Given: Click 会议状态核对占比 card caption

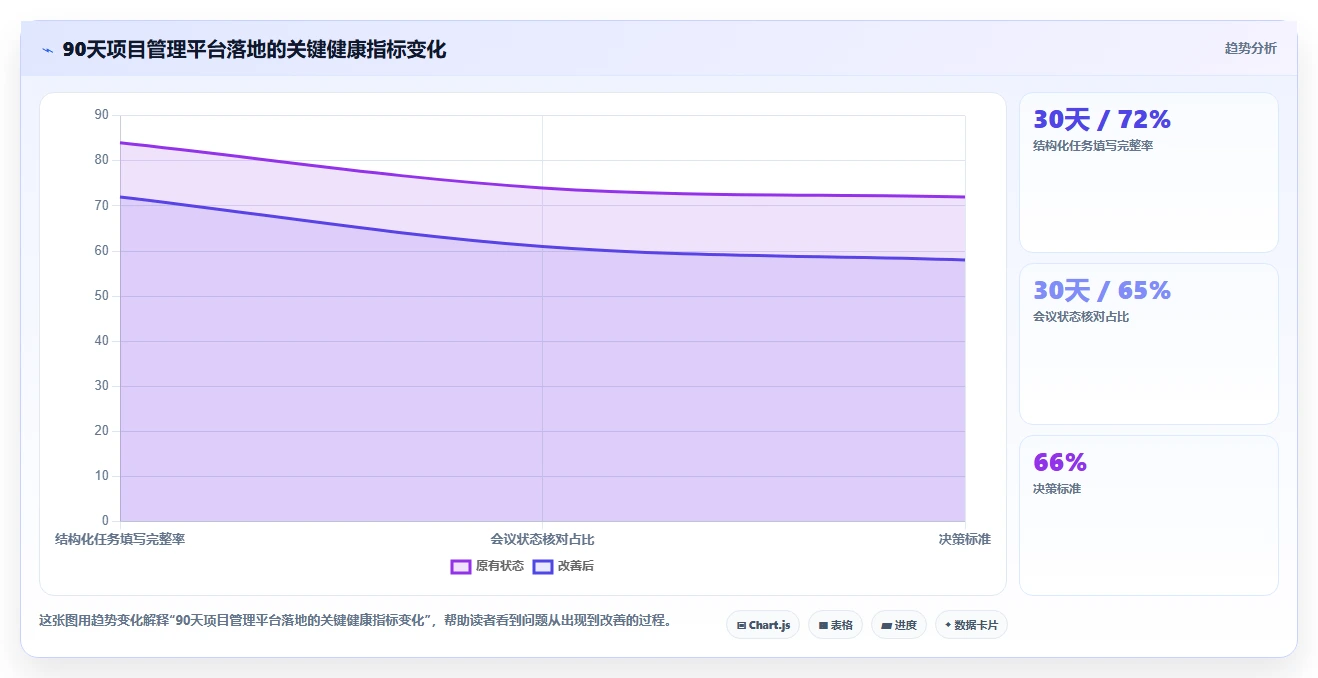Looking at the screenshot, I should coord(1081,317).
